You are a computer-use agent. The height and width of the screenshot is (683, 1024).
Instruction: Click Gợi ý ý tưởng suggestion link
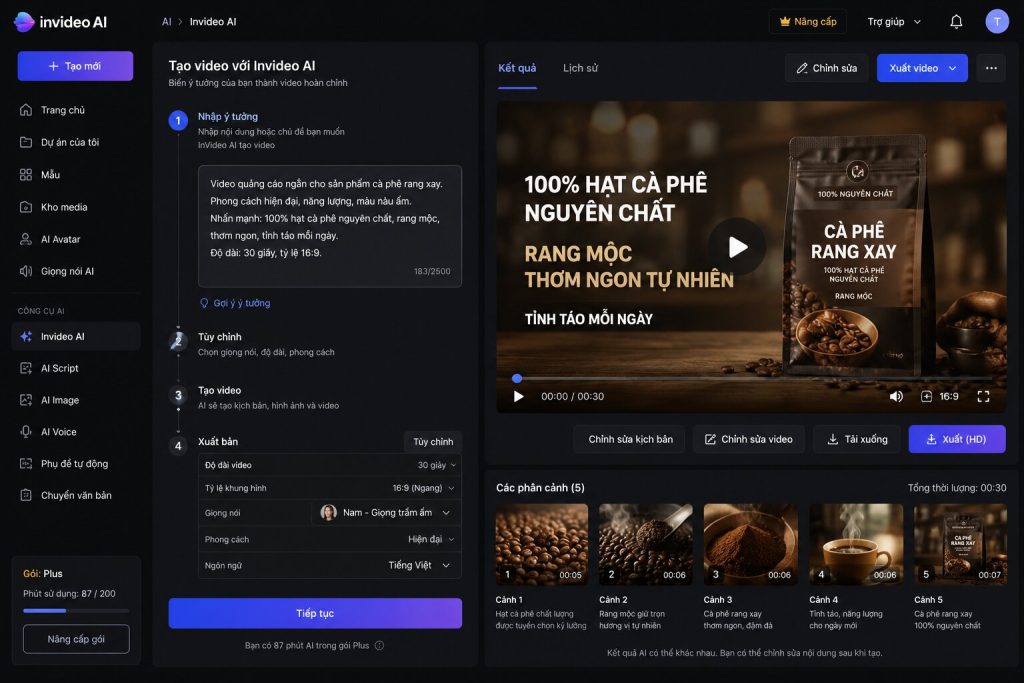[x=235, y=303]
